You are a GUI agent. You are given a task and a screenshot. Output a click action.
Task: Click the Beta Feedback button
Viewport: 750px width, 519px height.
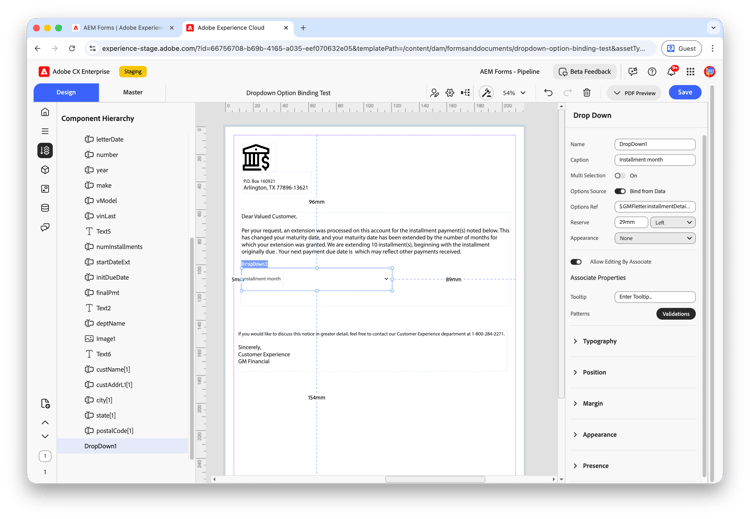click(x=585, y=72)
